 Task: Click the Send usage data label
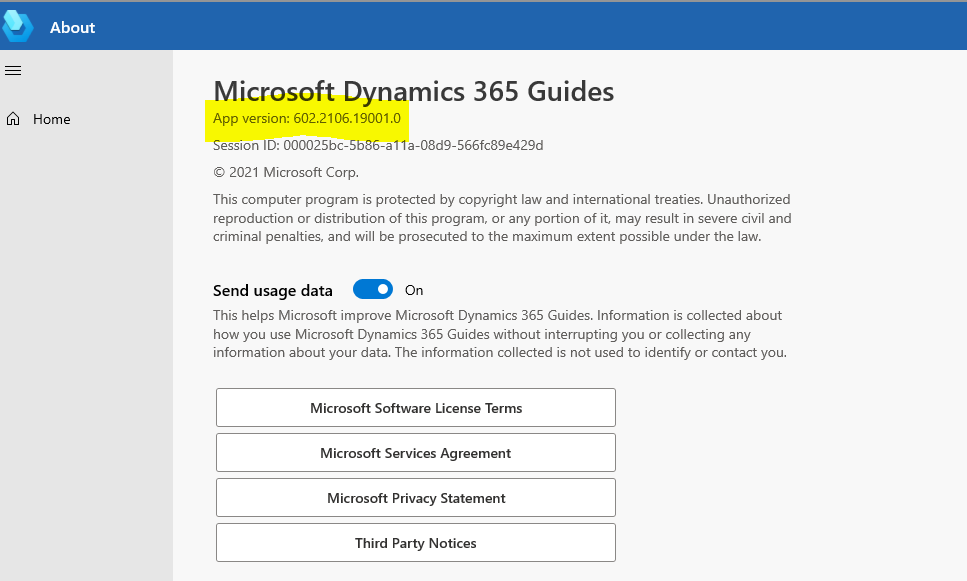(272, 291)
